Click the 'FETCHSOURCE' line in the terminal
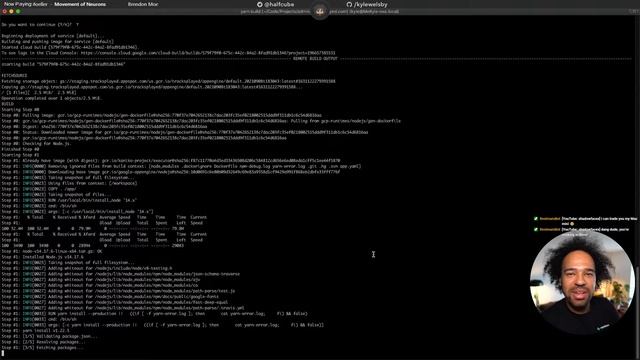The height and width of the screenshot is (360, 640). pyautogui.click(x=14, y=76)
